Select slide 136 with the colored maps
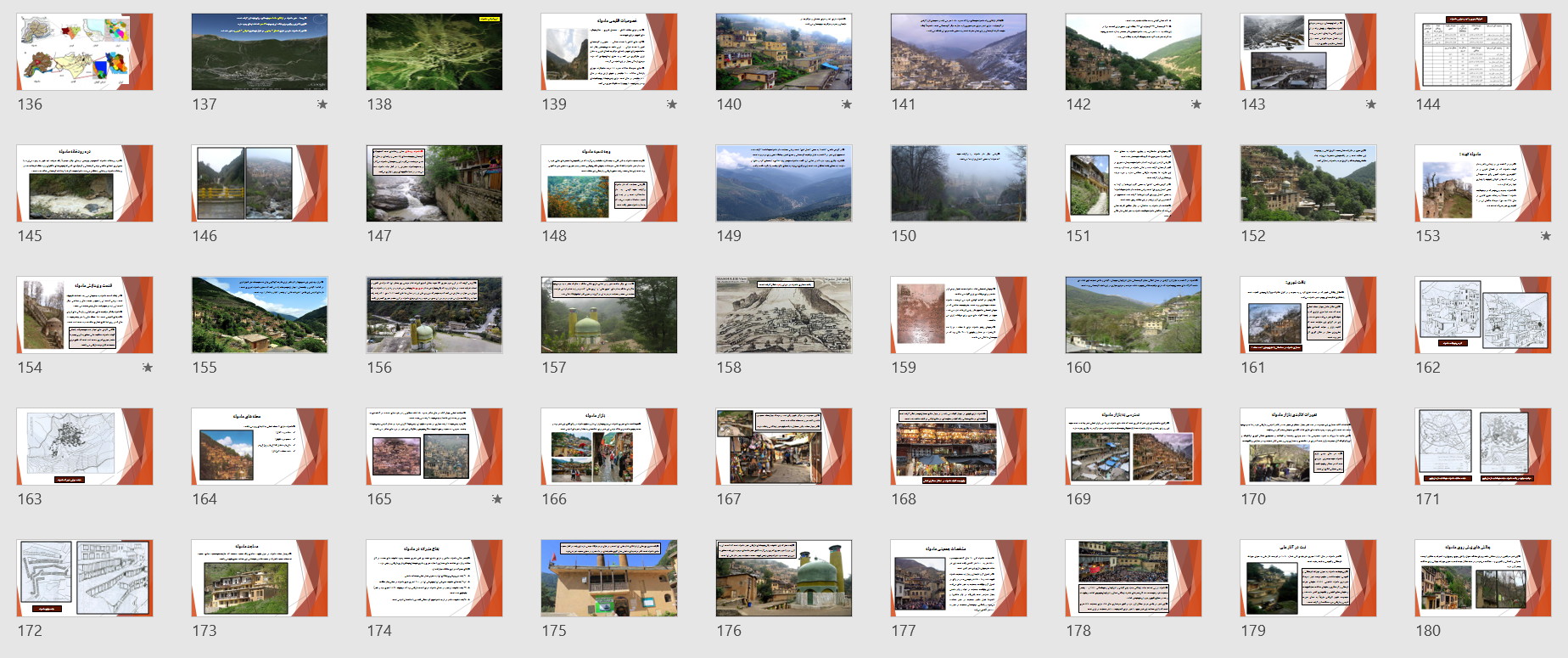 (x=85, y=52)
